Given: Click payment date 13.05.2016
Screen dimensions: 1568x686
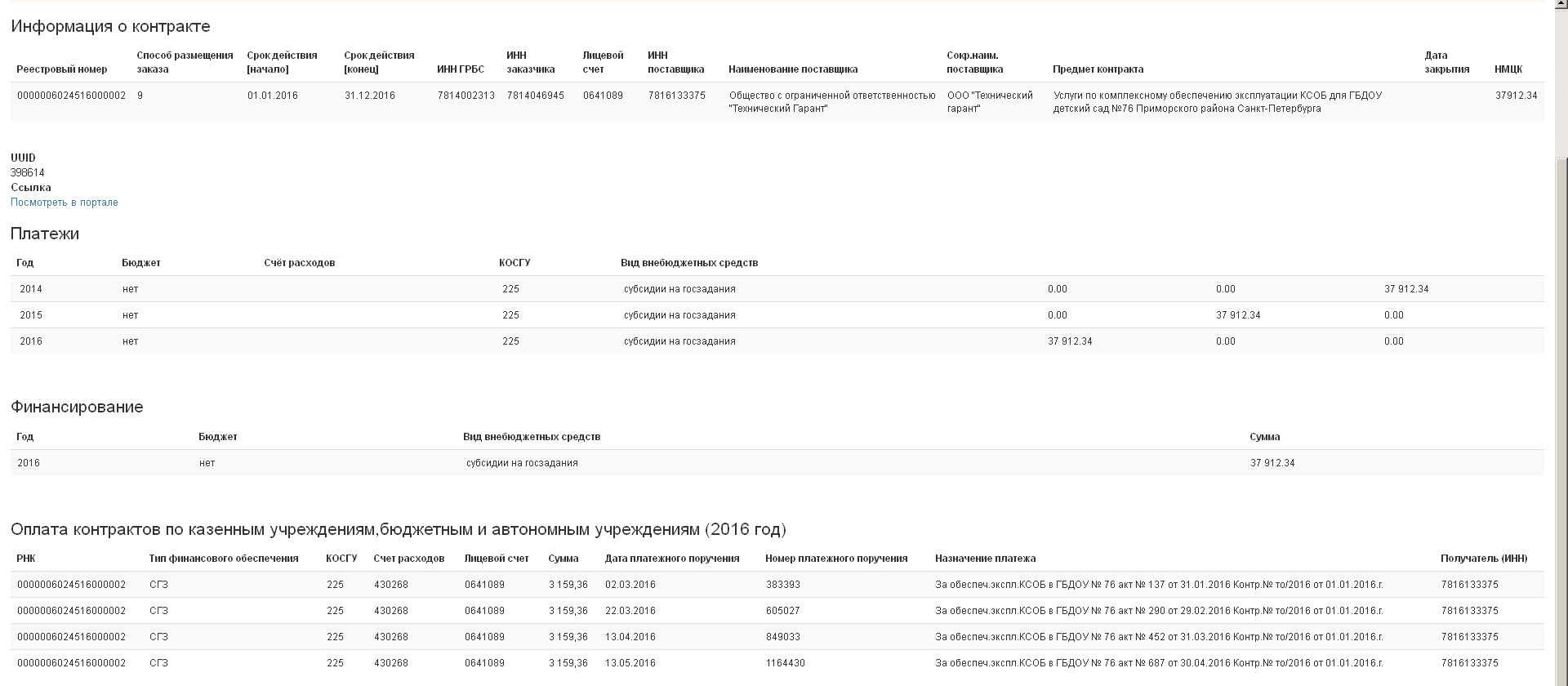Looking at the screenshot, I should point(630,663).
